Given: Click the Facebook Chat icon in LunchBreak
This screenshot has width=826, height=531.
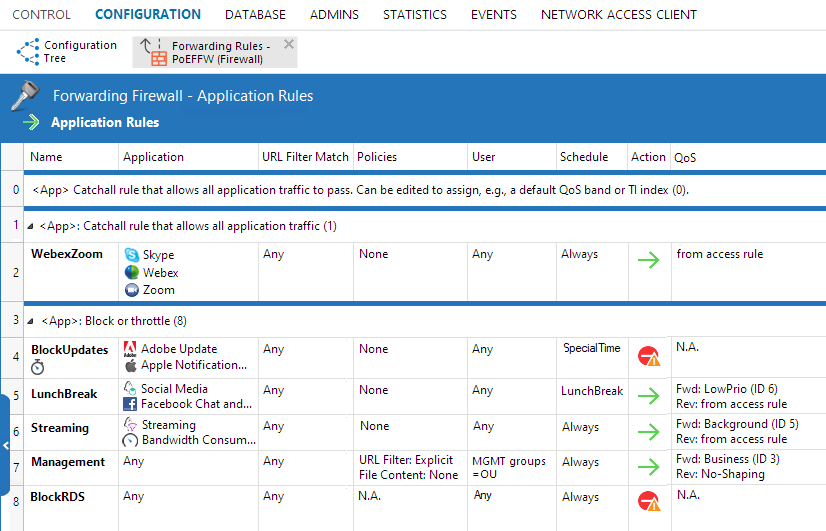Looking at the screenshot, I should click(130, 405).
